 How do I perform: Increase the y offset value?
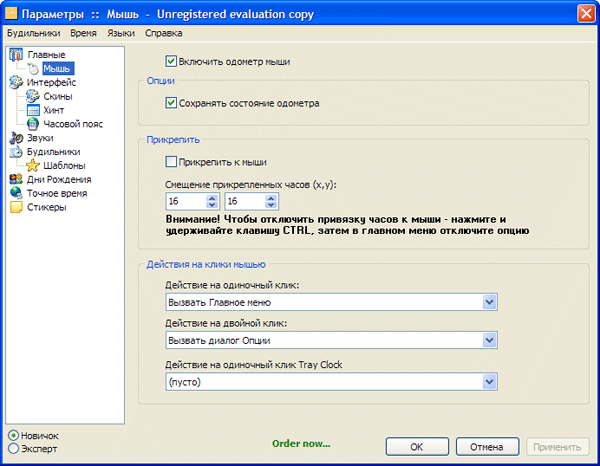tap(271, 198)
